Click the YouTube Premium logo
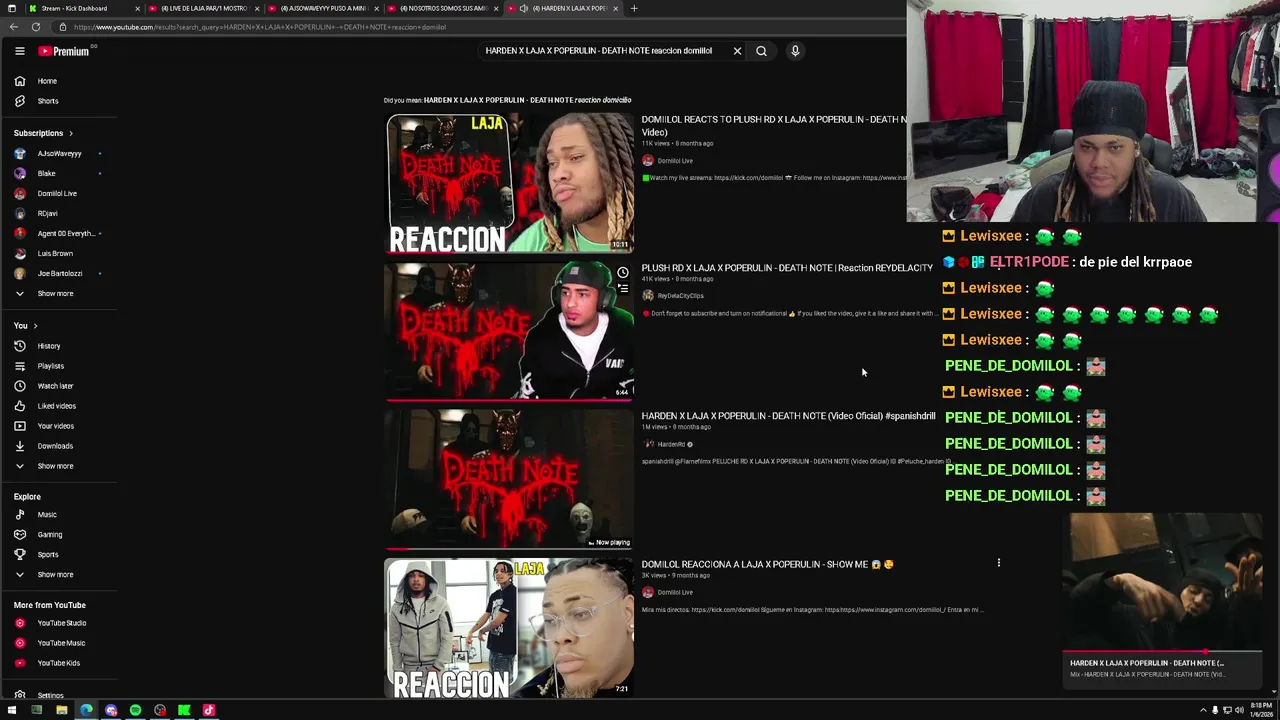The height and width of the screenshot is (720, 1280). 64,51
